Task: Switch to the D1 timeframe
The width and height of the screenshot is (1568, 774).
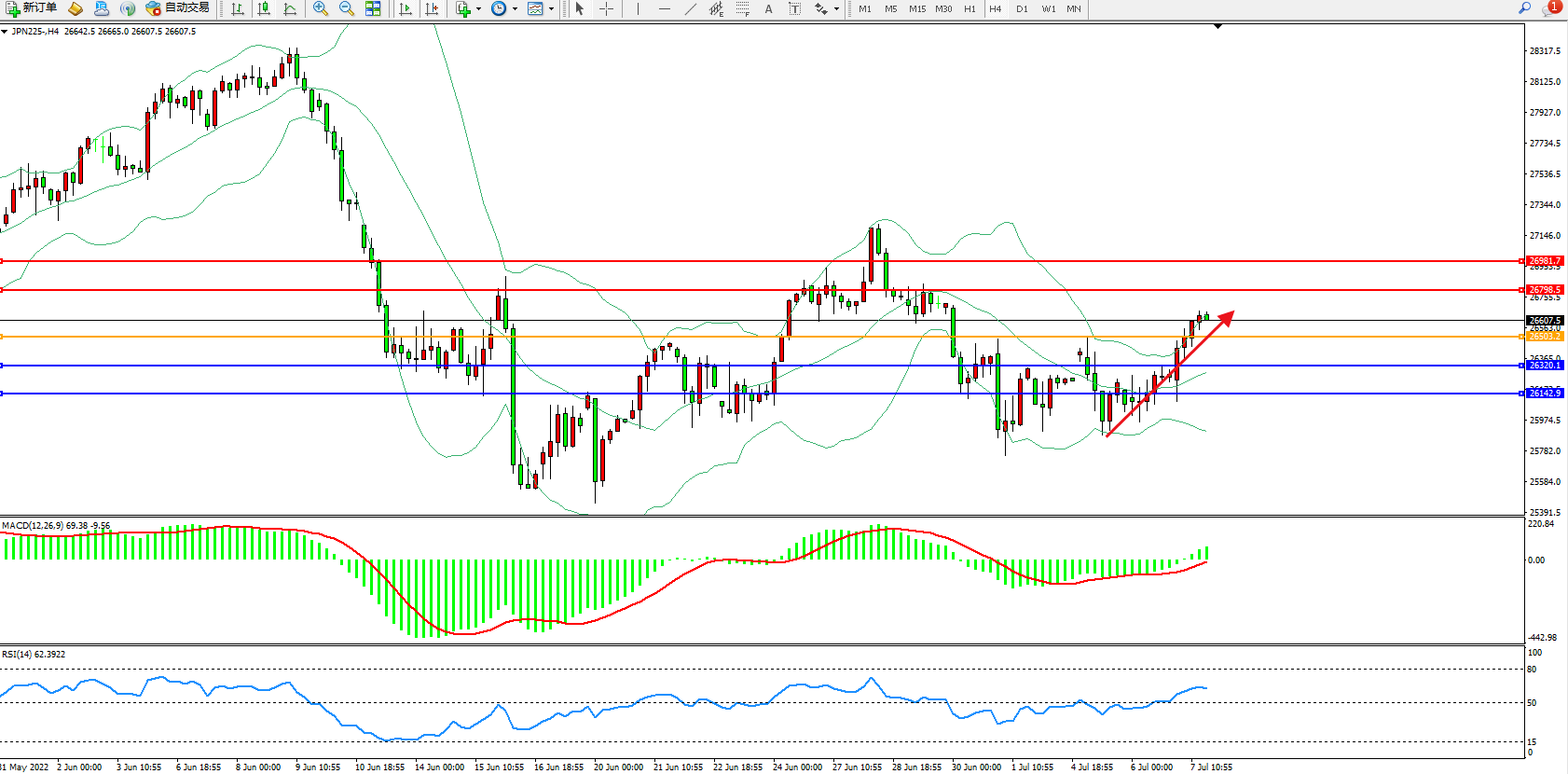Action: click(1022, 8)
